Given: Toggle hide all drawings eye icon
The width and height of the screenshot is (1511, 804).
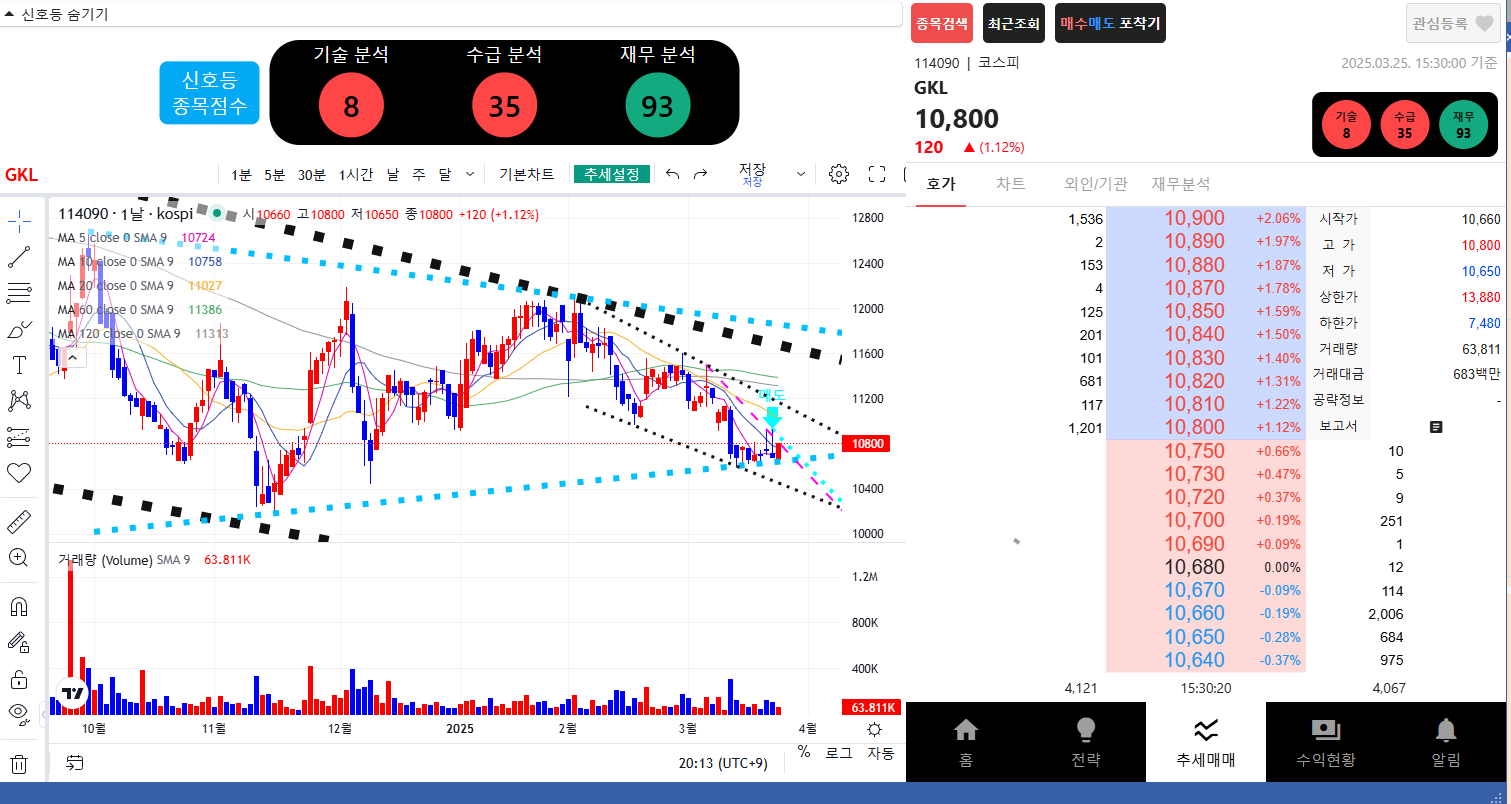Looking at the screenshot, I should pos(19,714).
